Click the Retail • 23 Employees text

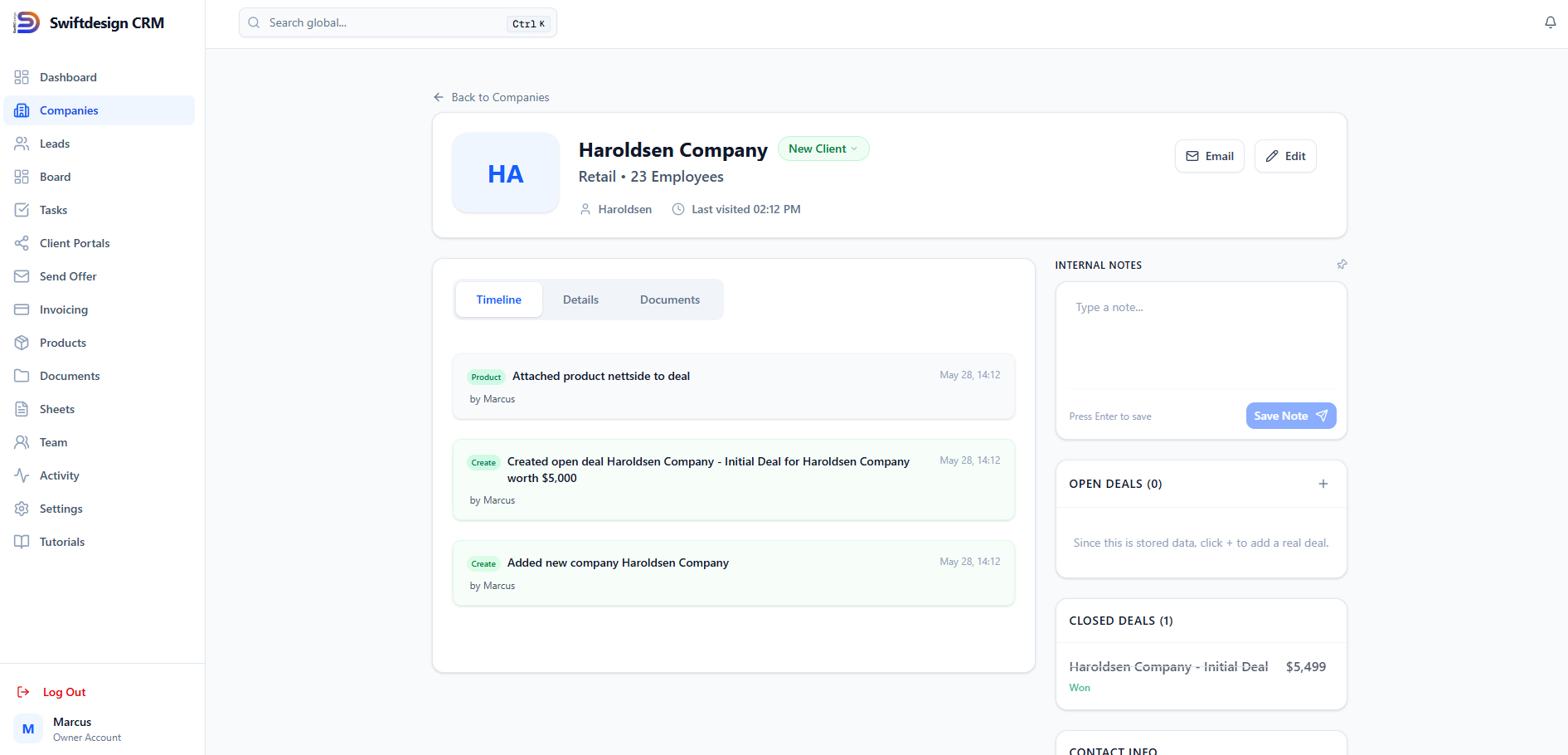(x=651, y=177)
